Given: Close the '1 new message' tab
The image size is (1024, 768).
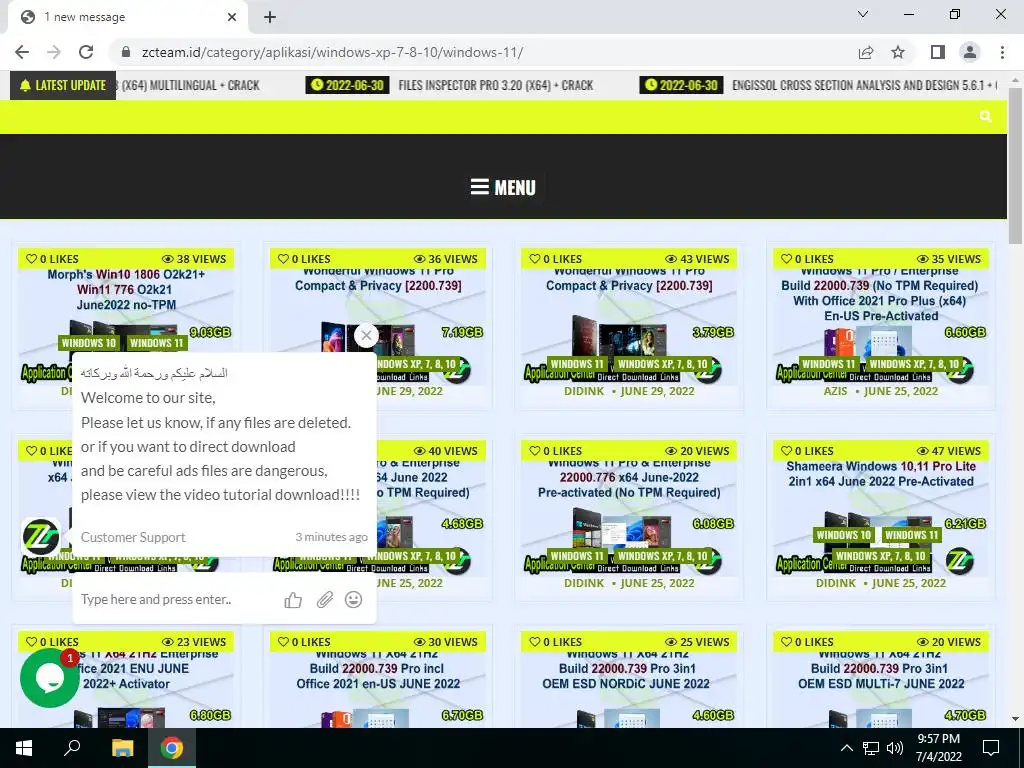Looking at the screenshot, I should 232,17.
